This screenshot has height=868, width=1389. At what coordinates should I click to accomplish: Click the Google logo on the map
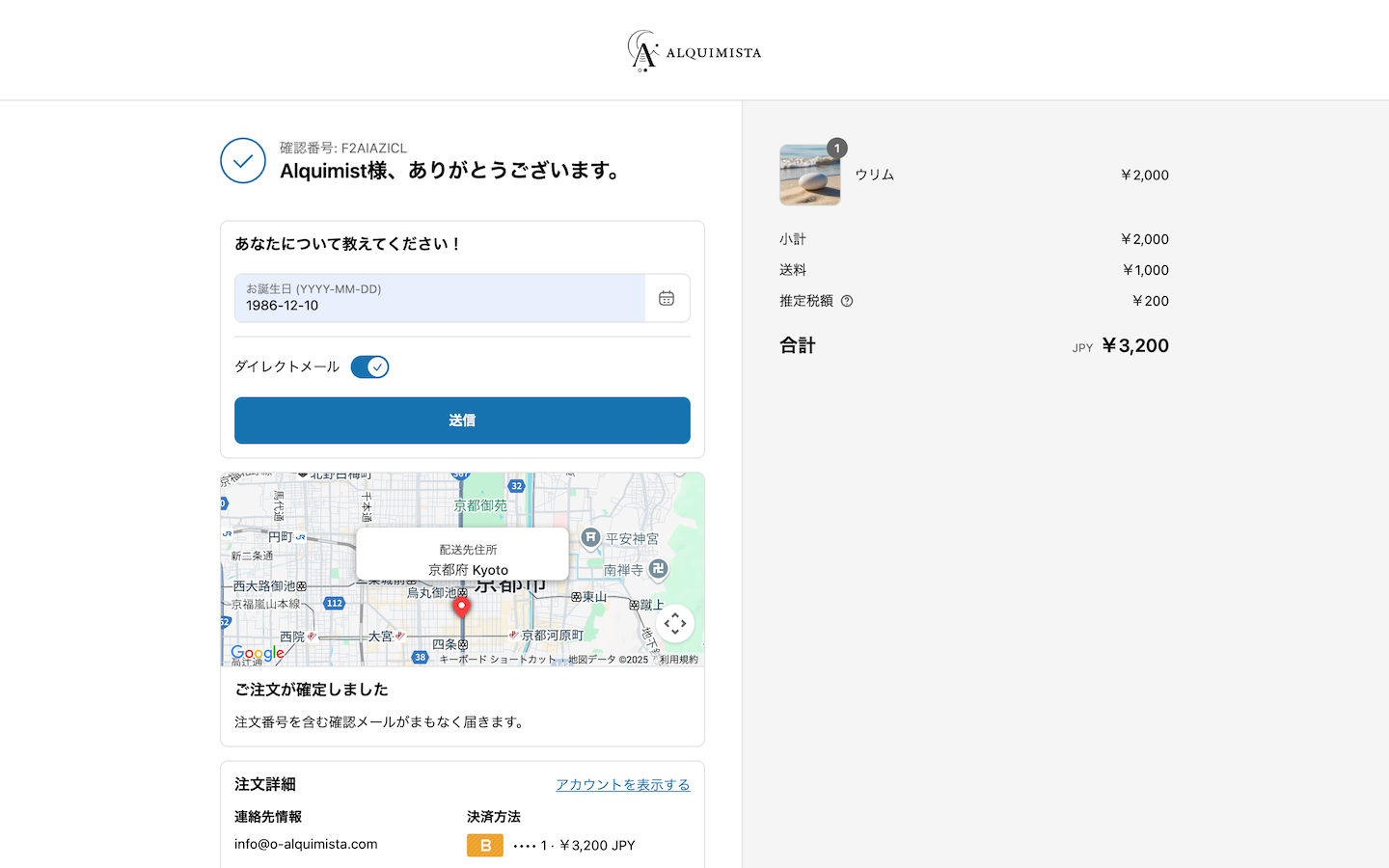(x=258, y=653)
